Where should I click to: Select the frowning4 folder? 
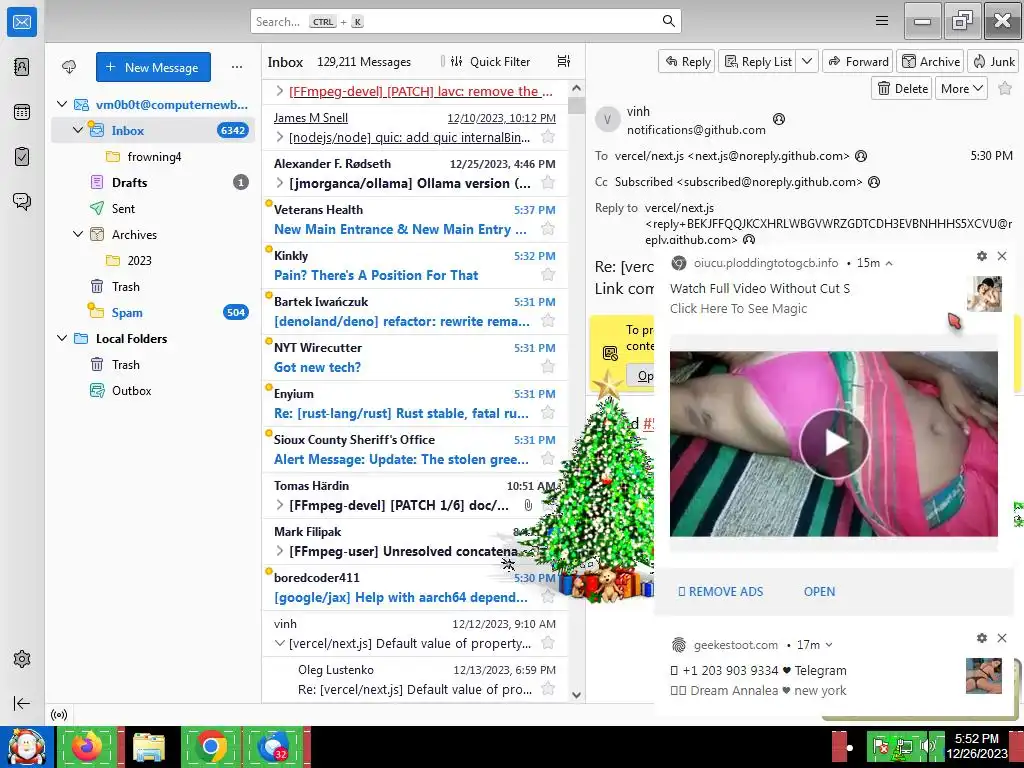pos(153,157)
